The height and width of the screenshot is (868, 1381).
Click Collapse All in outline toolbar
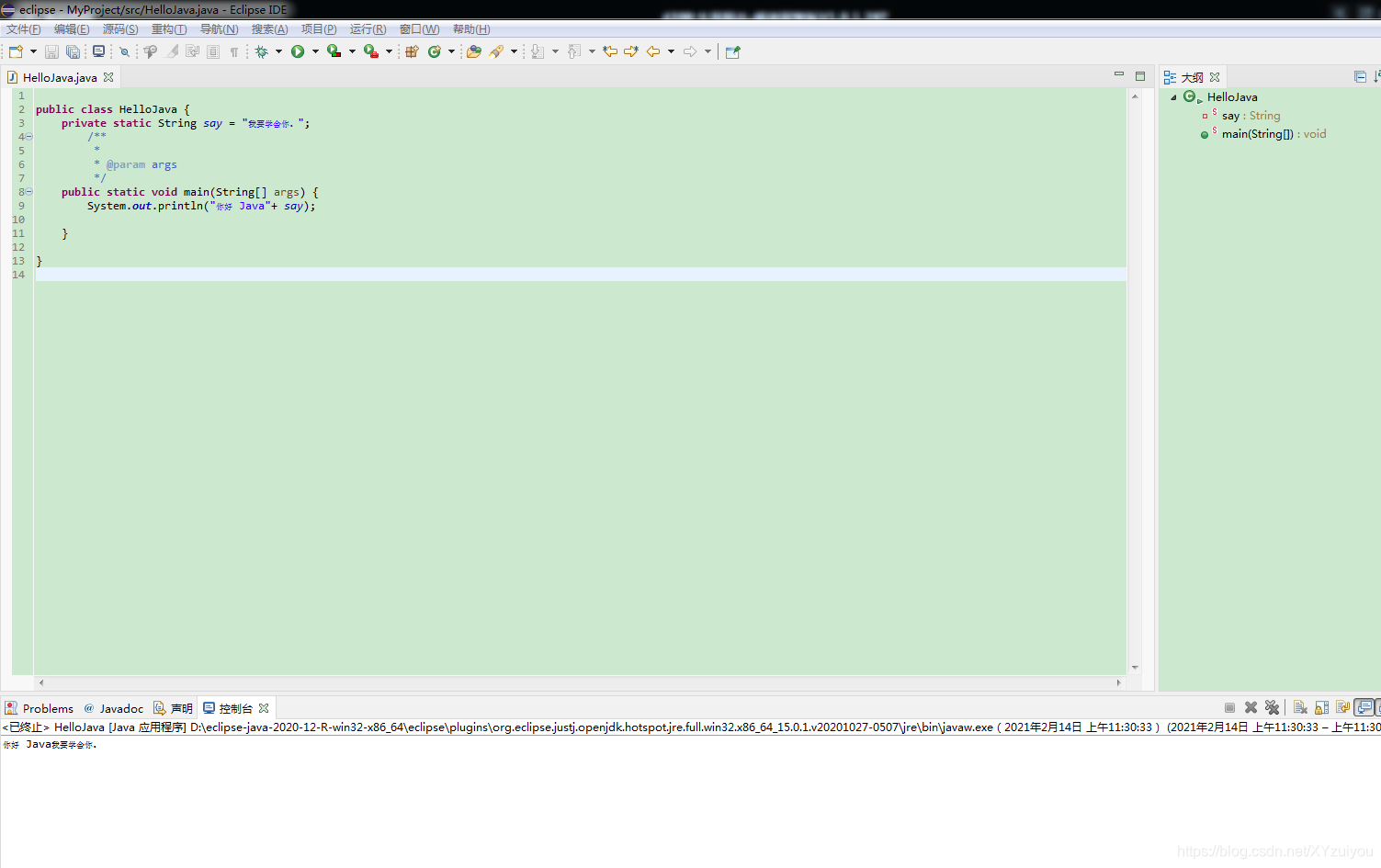pos(1360,77)
